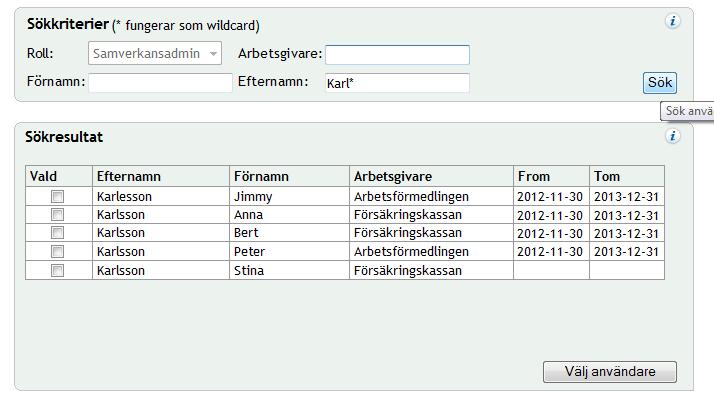Image resolution: width=714 pixels, height=397 pixels.
Task: Open info icon in Sökresultat panel
Action: [673, 136]
